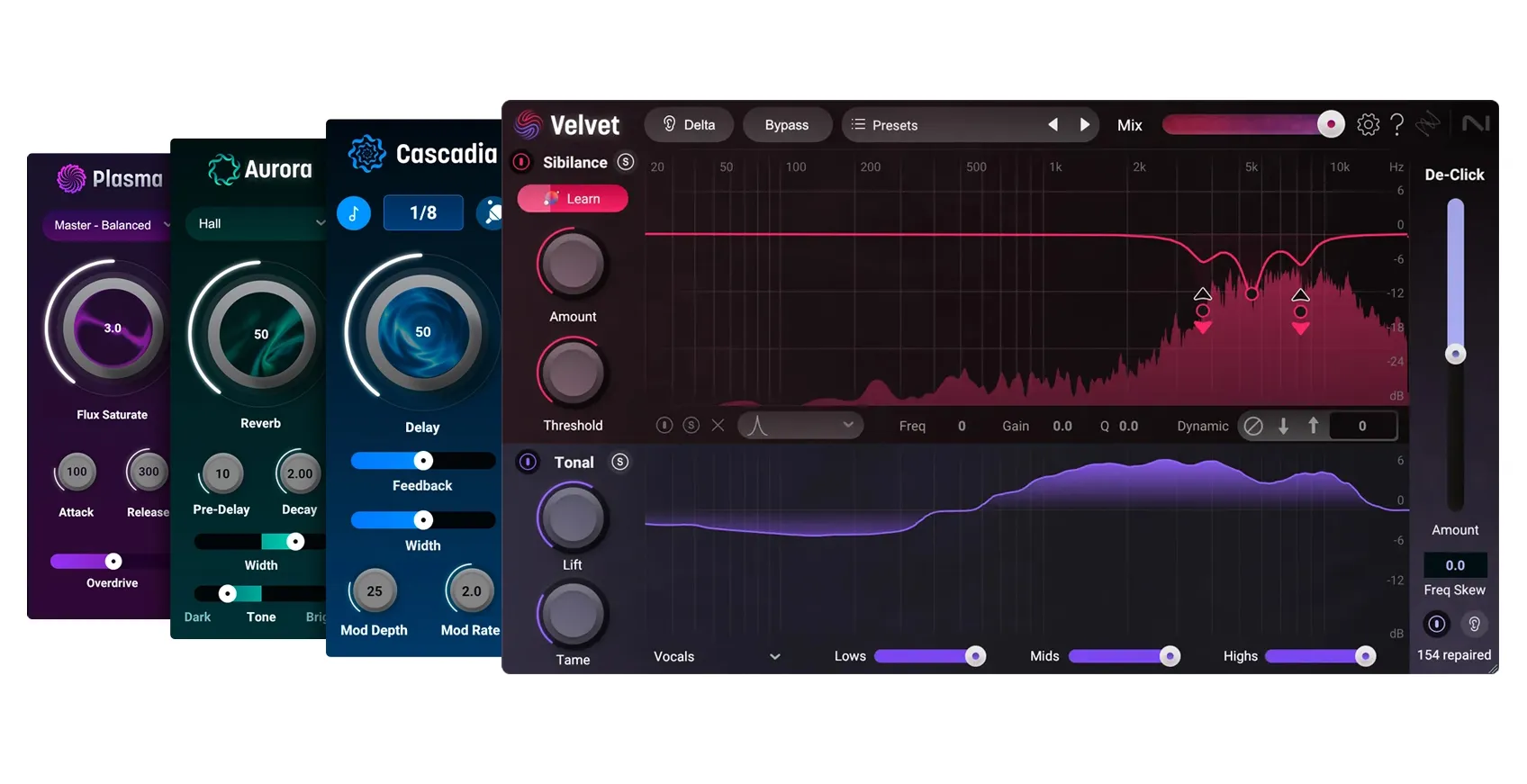1527x784 pixels.
Task: Click lower pink triangle of right Sibilance band
Action: click(x=1301, y=329)
